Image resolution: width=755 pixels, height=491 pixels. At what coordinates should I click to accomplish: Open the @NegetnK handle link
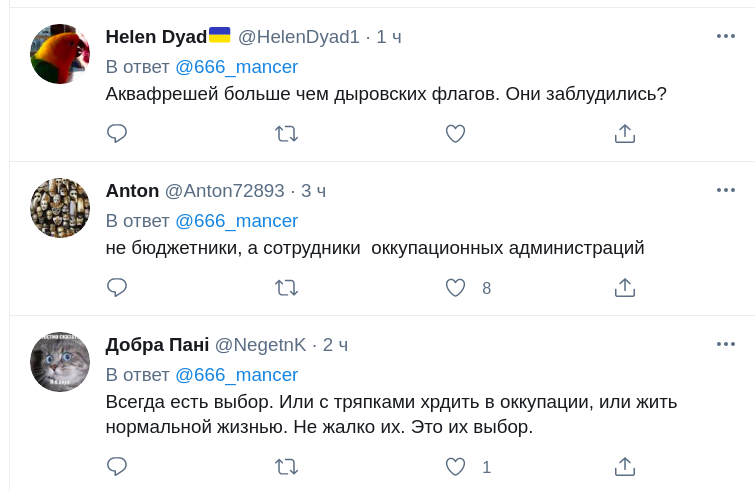point(261,345)
